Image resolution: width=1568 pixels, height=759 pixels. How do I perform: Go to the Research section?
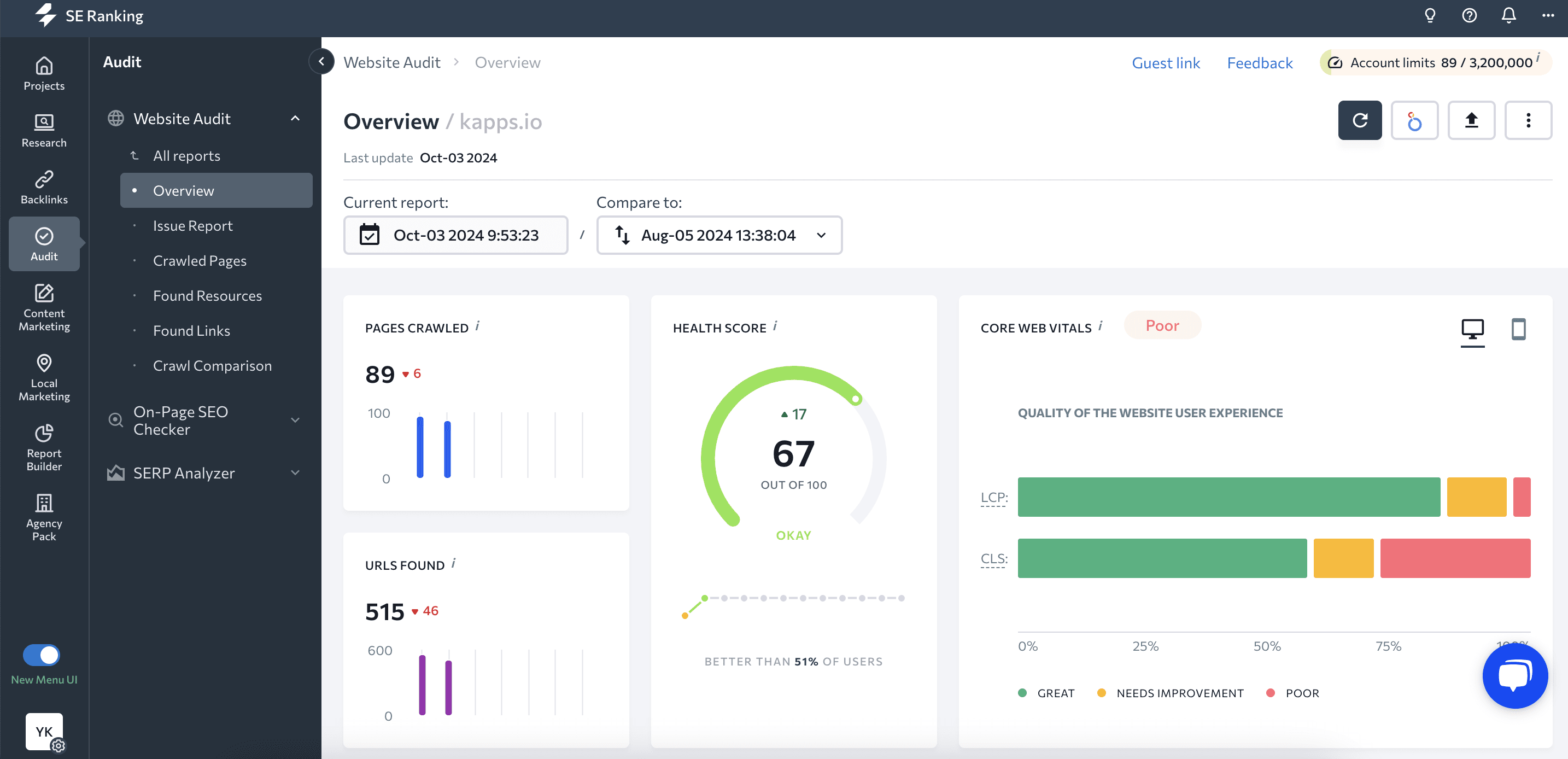click(x=44, y=131)
